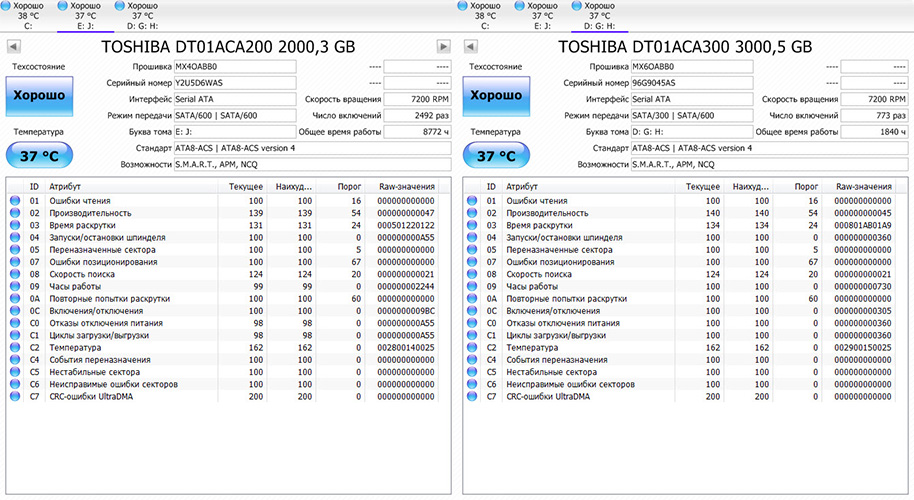The image size is (914, 500).
Task: Click raw value 000000000305 in DT01ACA300 table
Action: [863, 311]
